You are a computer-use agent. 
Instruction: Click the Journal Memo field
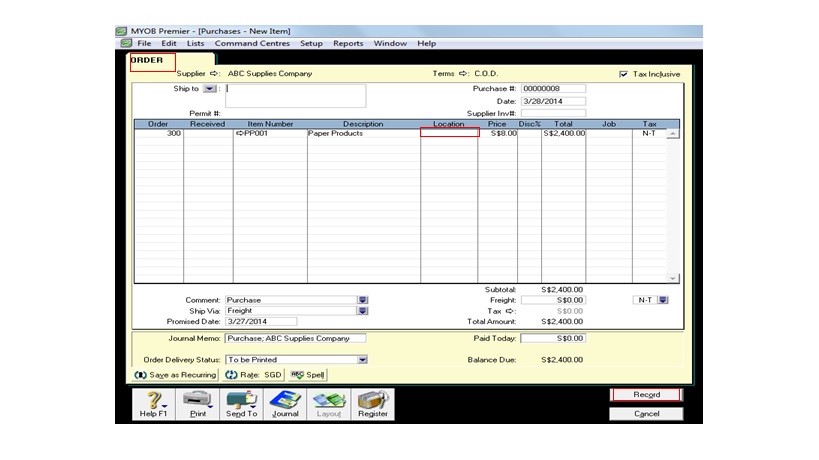(x=296, y=338)
